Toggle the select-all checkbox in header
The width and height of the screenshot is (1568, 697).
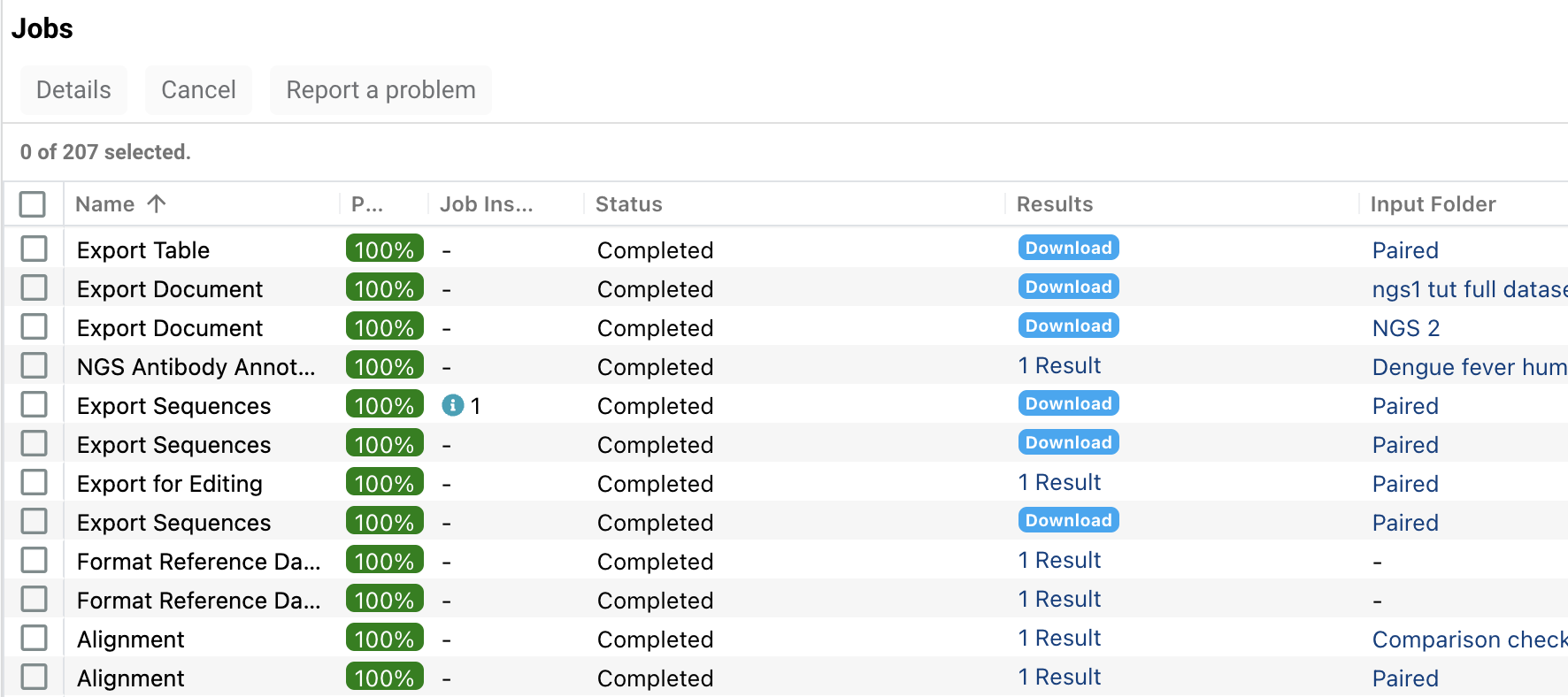33,204
